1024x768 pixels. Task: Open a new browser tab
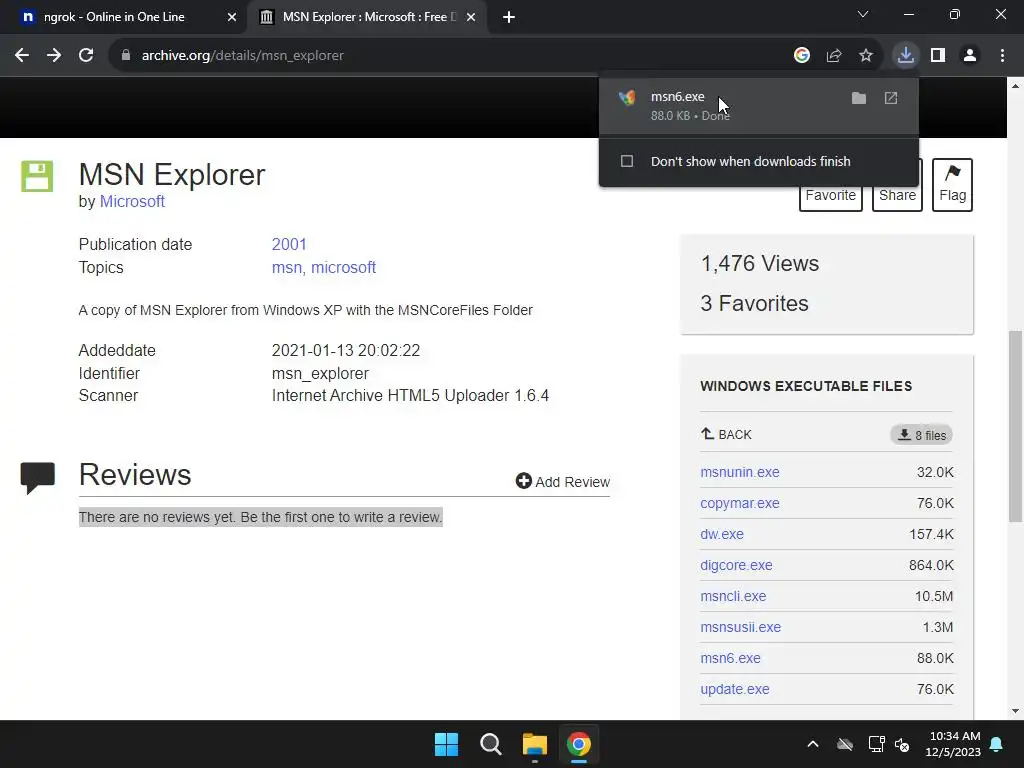point(509,17)
